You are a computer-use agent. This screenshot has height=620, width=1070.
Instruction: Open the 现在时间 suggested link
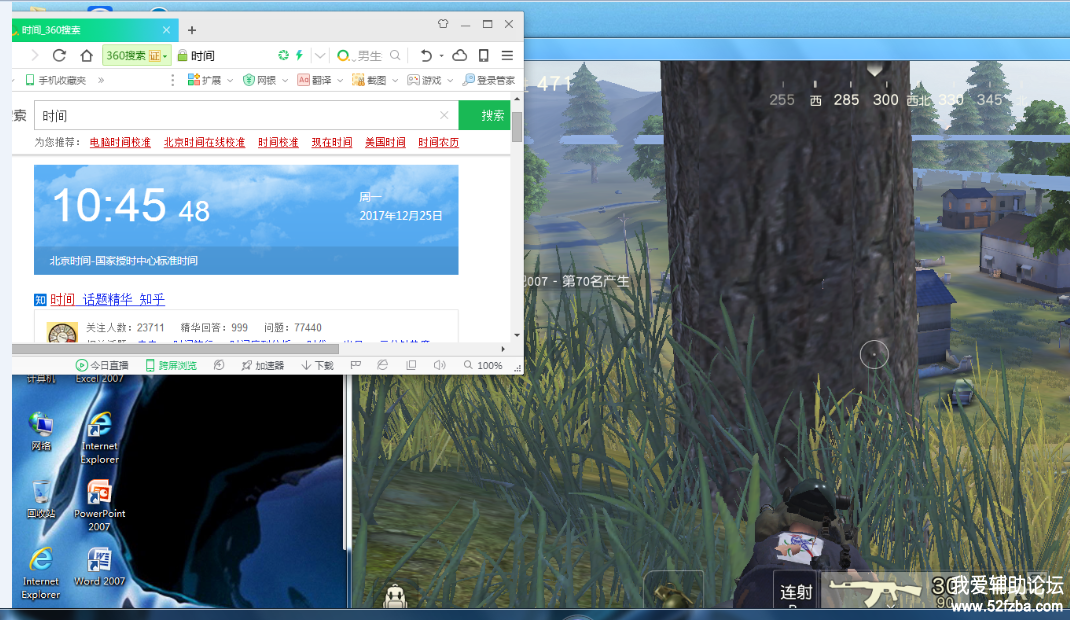pos(332,142)
